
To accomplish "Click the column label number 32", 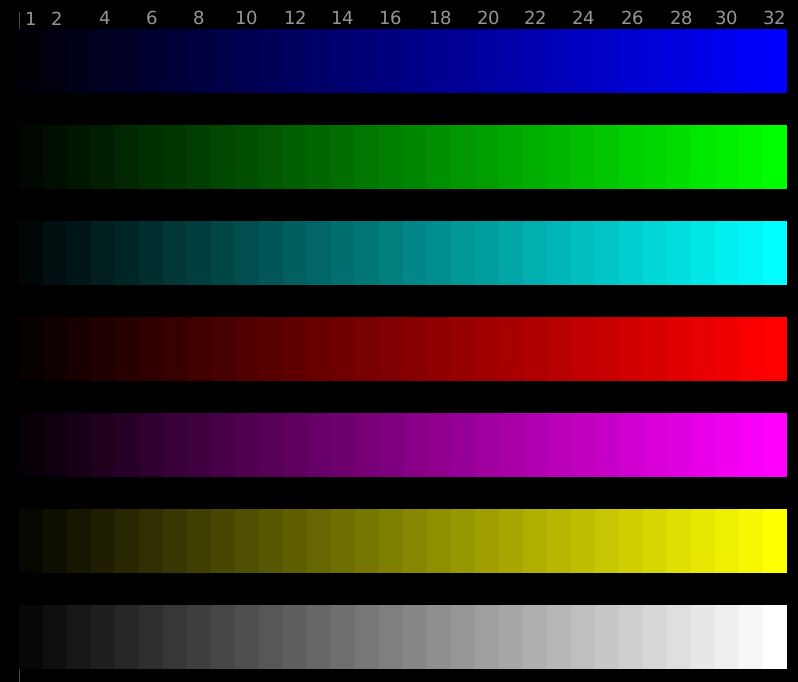I will click(x=774, y=19).
